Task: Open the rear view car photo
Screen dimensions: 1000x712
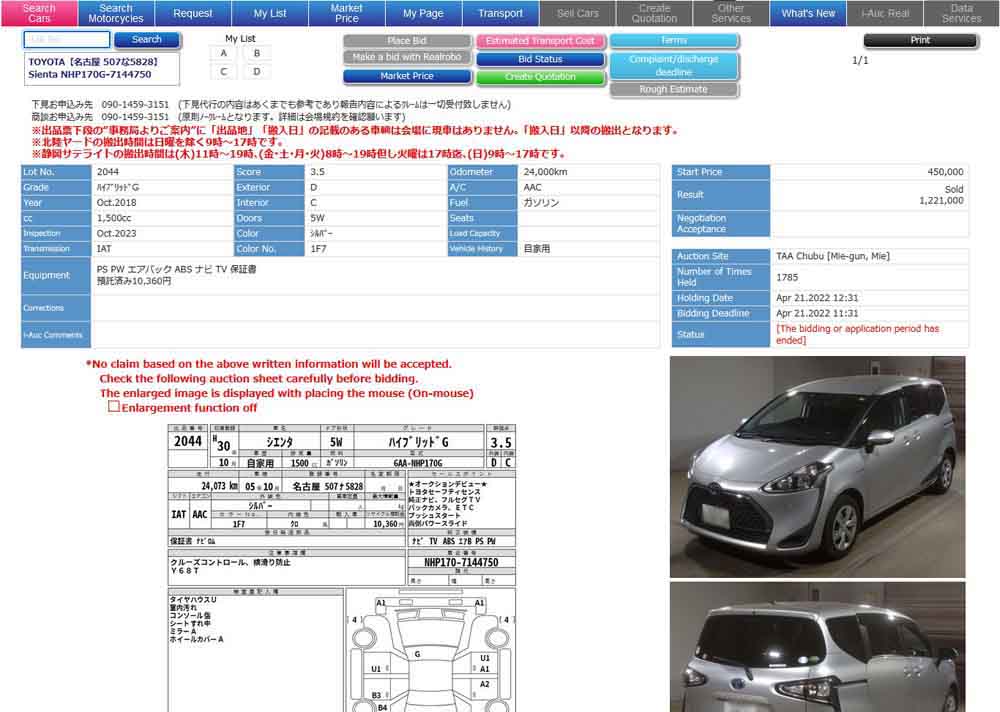Action: pyautogui.click(x=817, y=647)
